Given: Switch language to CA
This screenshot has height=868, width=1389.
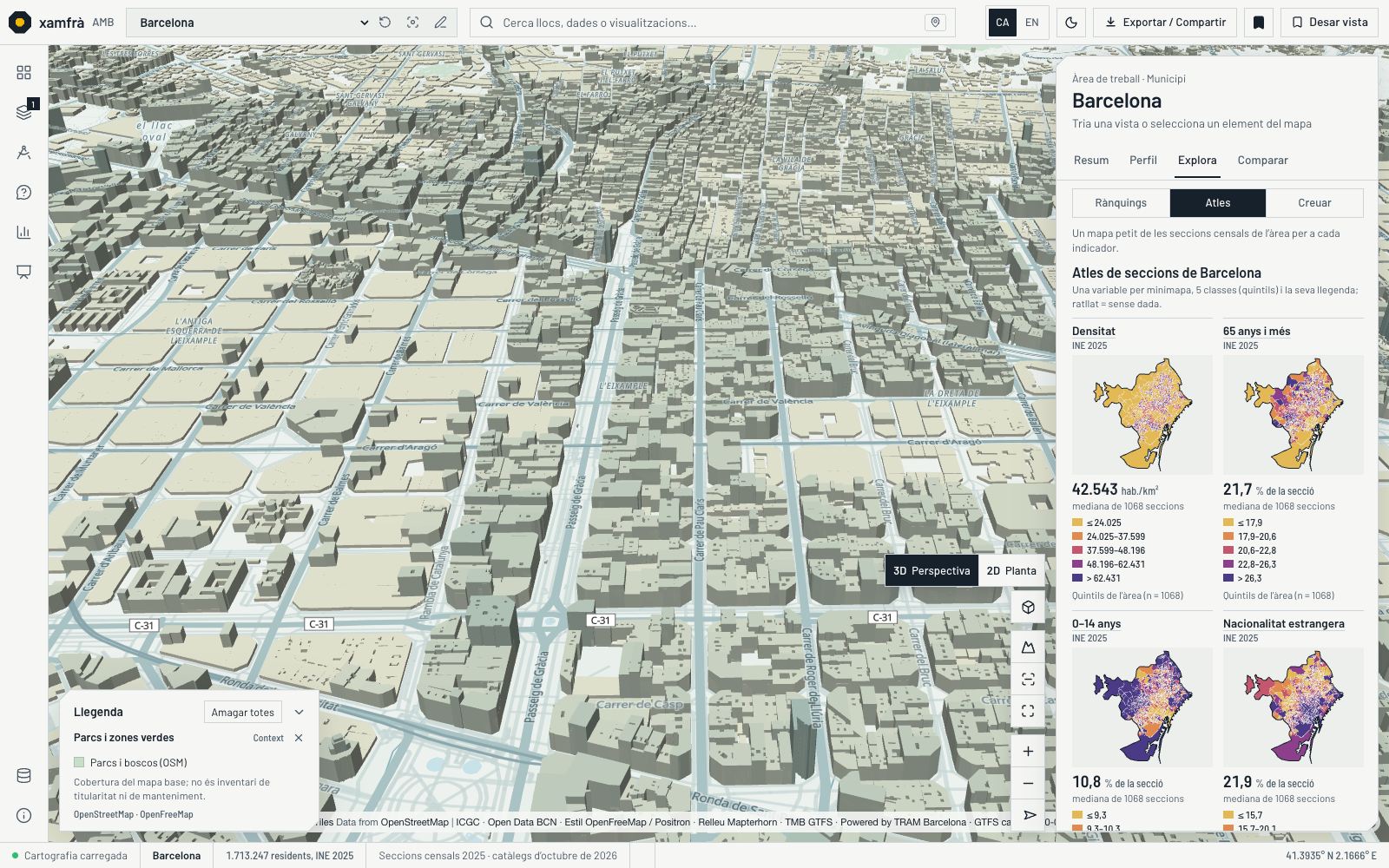Looking at the screenshot, I should (x=1002, y=23).
